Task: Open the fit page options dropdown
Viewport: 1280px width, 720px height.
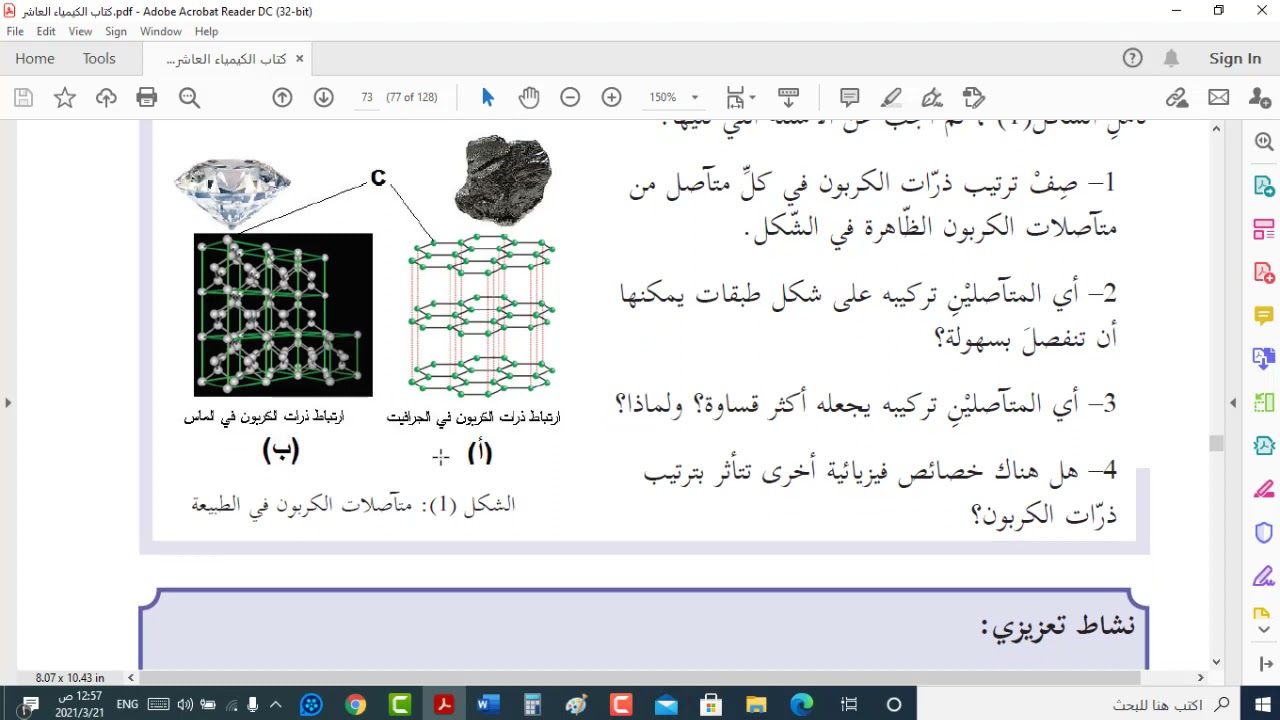Action: pos(741,97)
